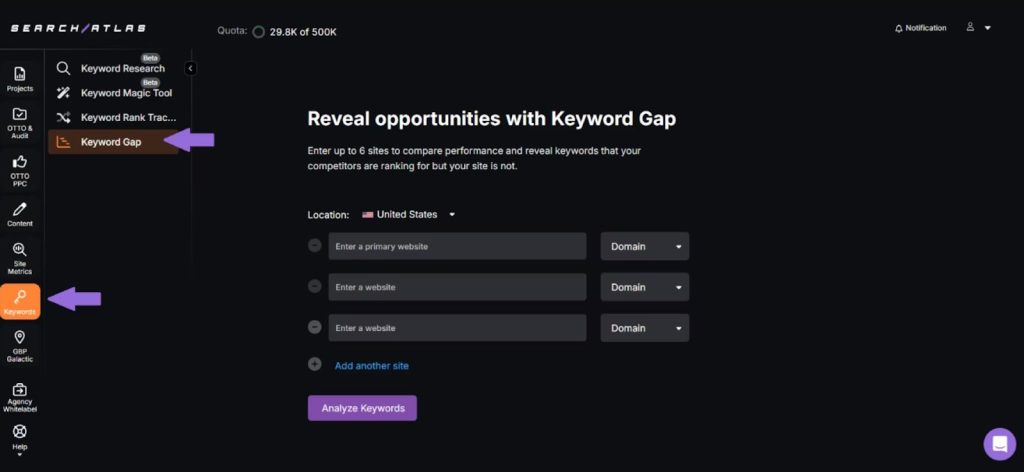This screenshot has height=472, width=1024.
Task: Open Agency Whitelabel section
Action: coord(20,396)
